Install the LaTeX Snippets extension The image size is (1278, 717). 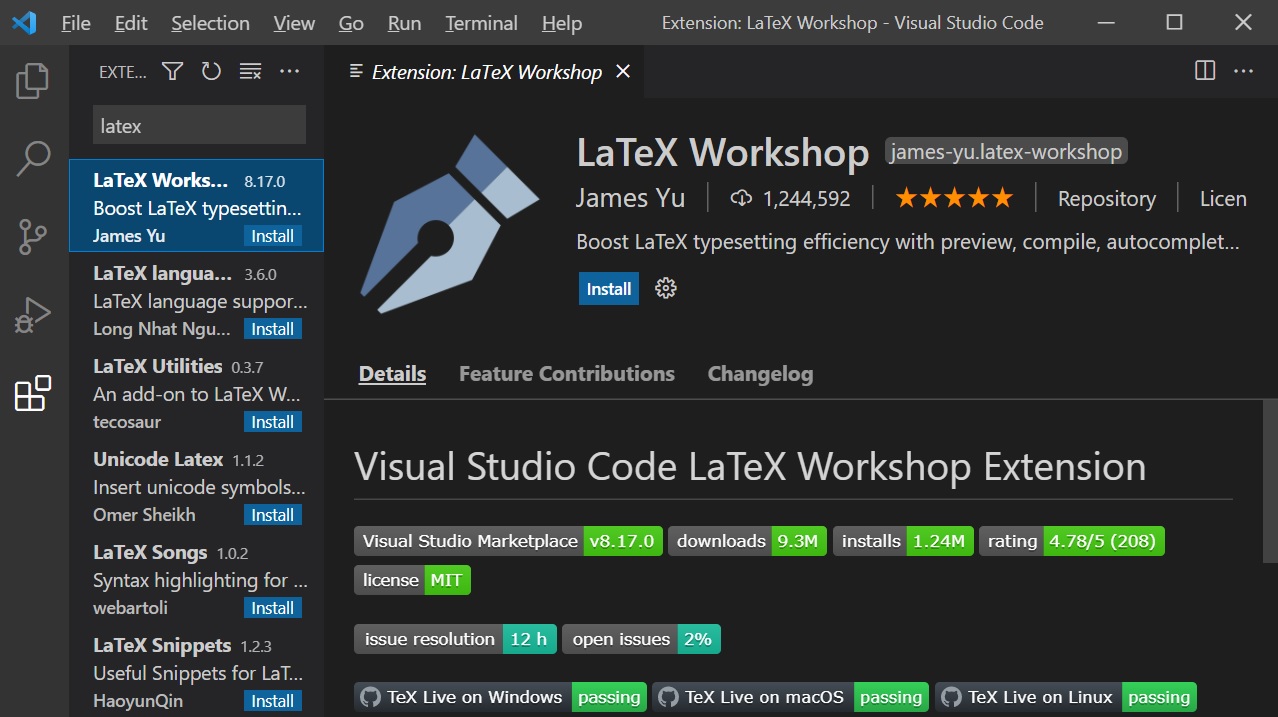pyautogui.click(x=272, y=701)
